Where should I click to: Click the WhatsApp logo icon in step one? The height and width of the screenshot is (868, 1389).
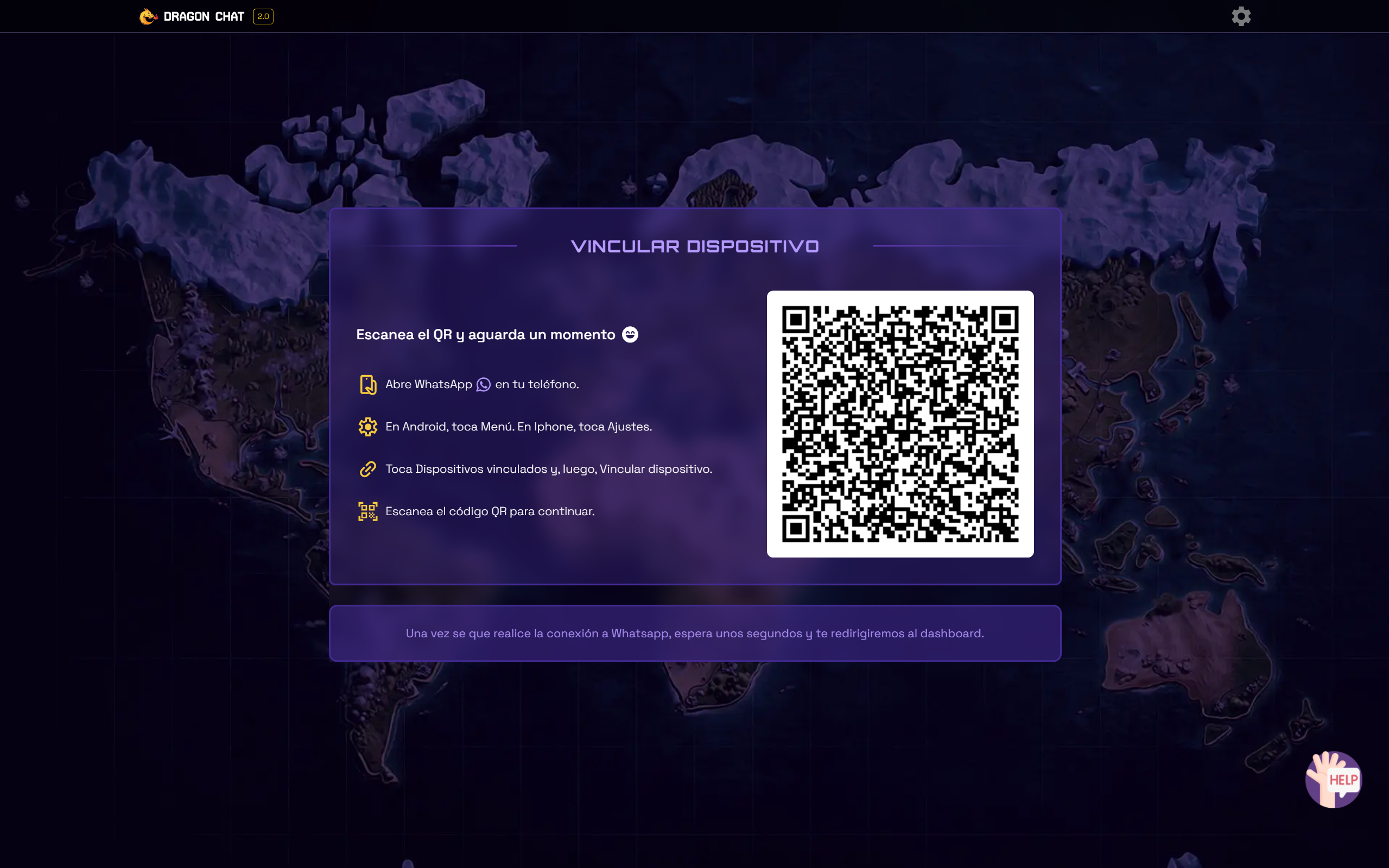[483, 385]
